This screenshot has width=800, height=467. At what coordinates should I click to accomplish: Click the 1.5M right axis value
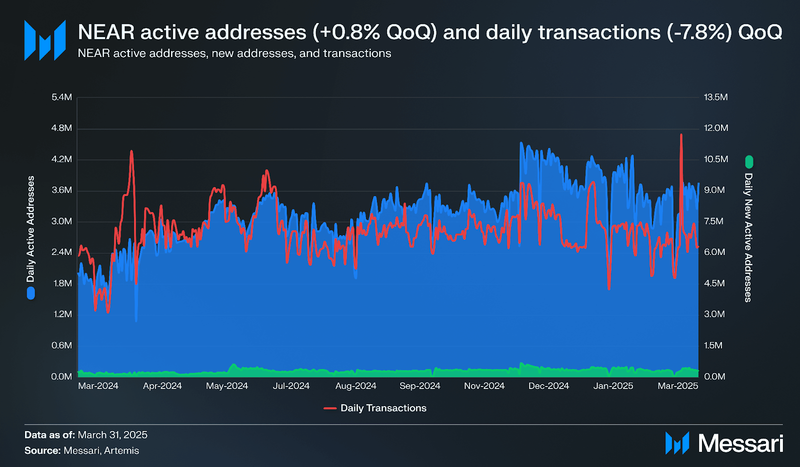coord(713,346)
